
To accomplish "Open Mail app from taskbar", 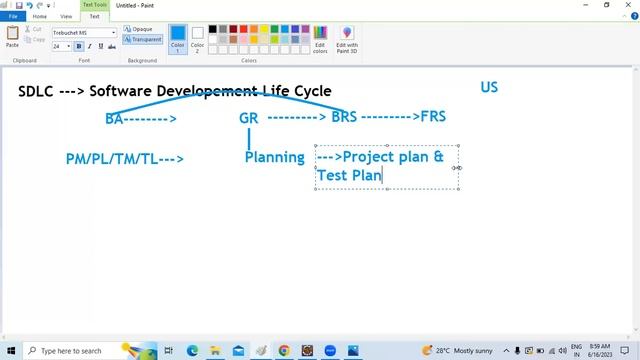I will (x=238, y=351).
